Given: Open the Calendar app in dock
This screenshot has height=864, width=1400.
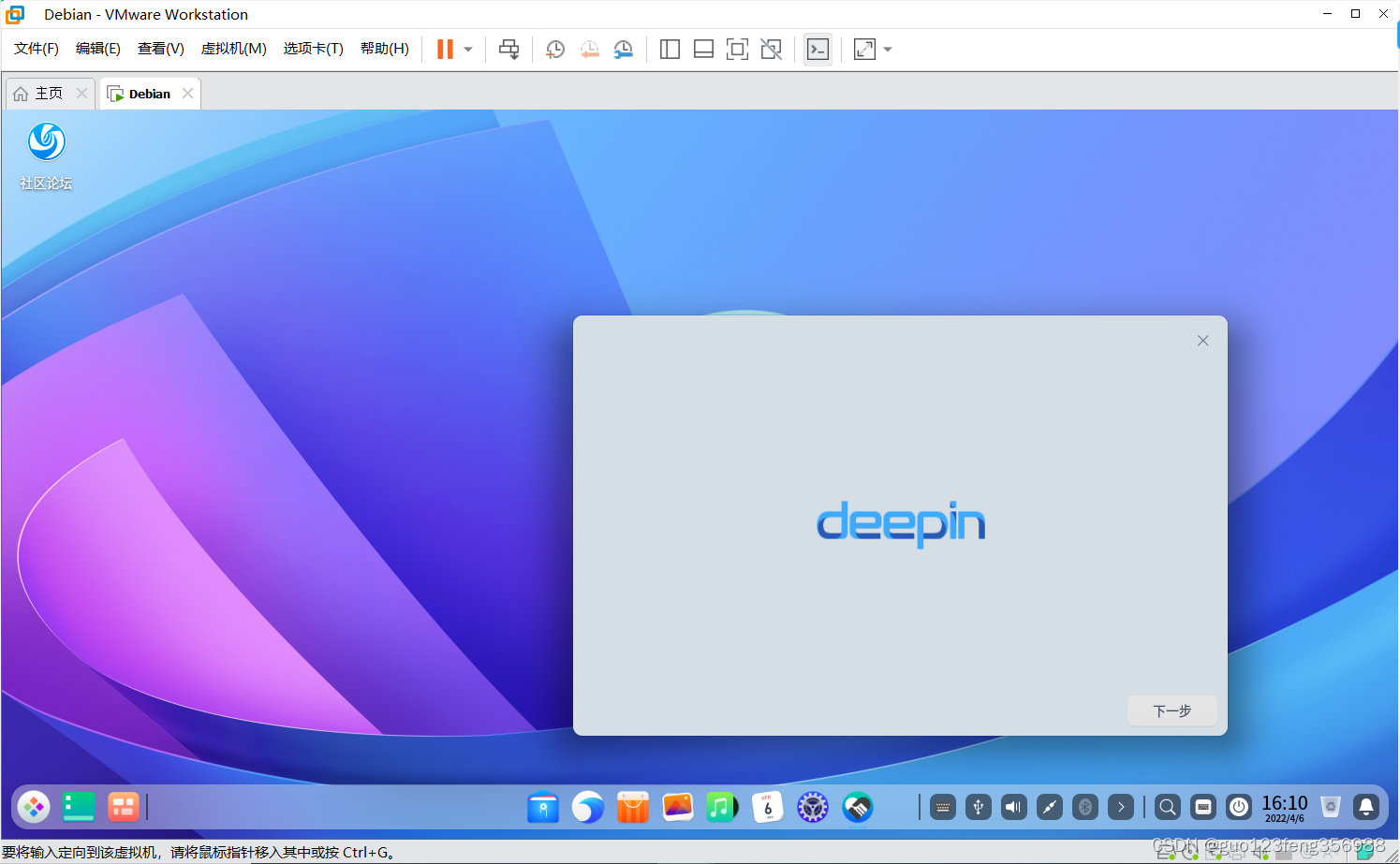Looking at the screenshot, I should [768, 807].
